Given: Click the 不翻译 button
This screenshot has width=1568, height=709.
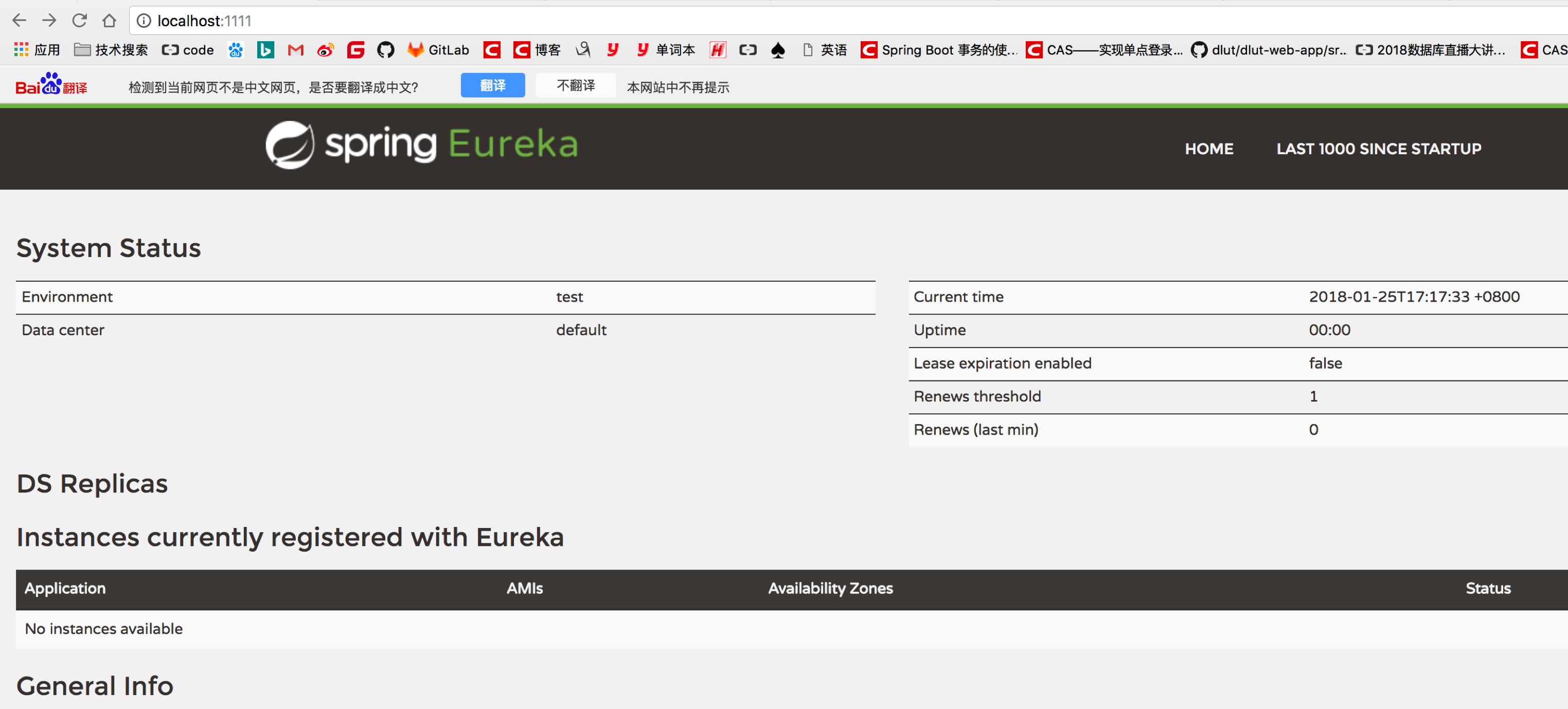Looking at the screenshot, I should pyautogui.click(x=575, y=86).
